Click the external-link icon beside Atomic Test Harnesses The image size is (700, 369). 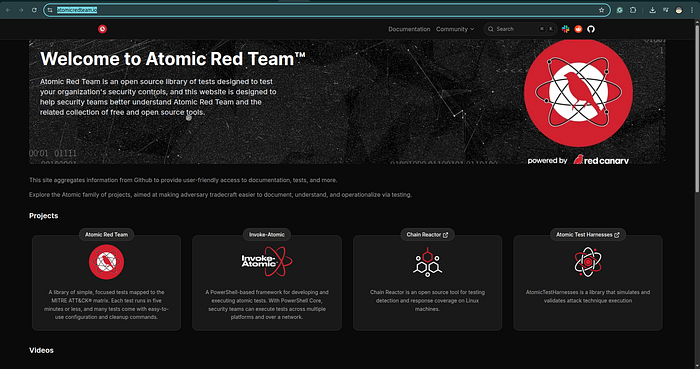pyautogui.click(x=617, y=235)
